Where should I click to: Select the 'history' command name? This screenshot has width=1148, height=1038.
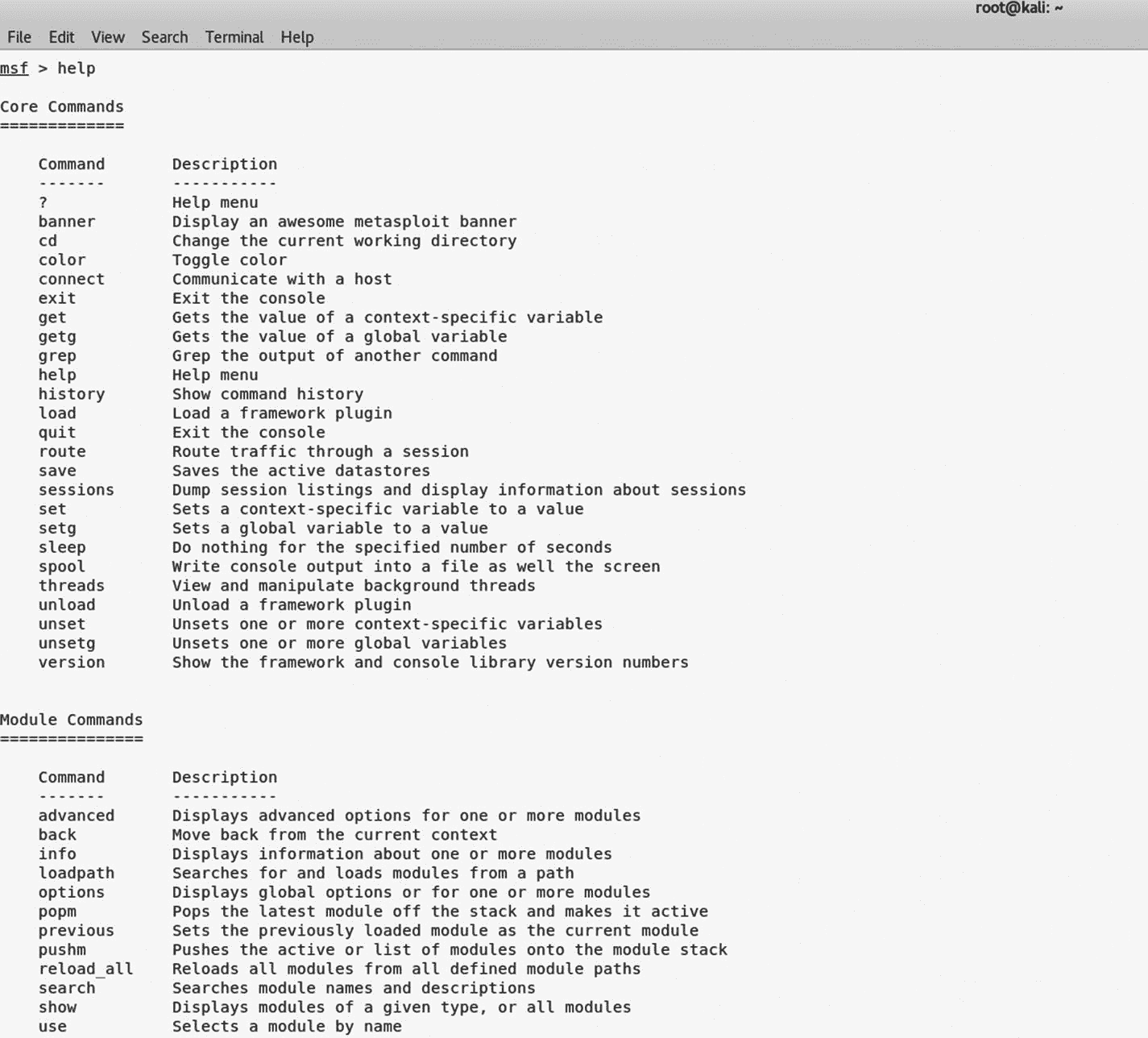72,394
